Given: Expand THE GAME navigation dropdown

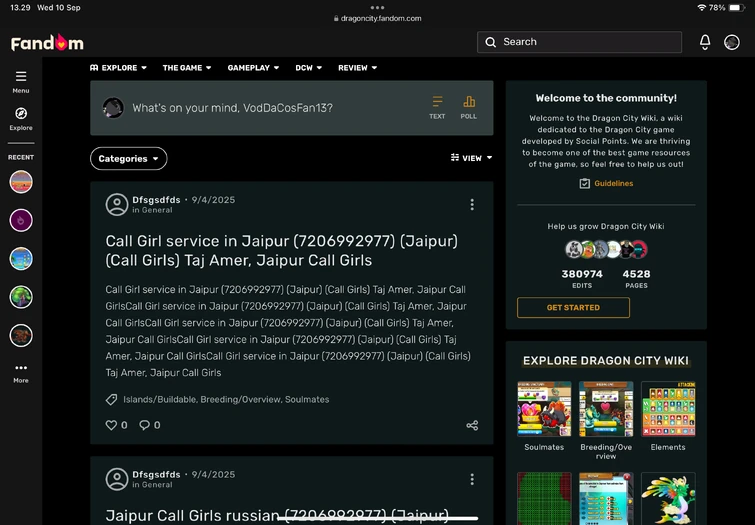Looking at the screenshot, I should 187,68.
